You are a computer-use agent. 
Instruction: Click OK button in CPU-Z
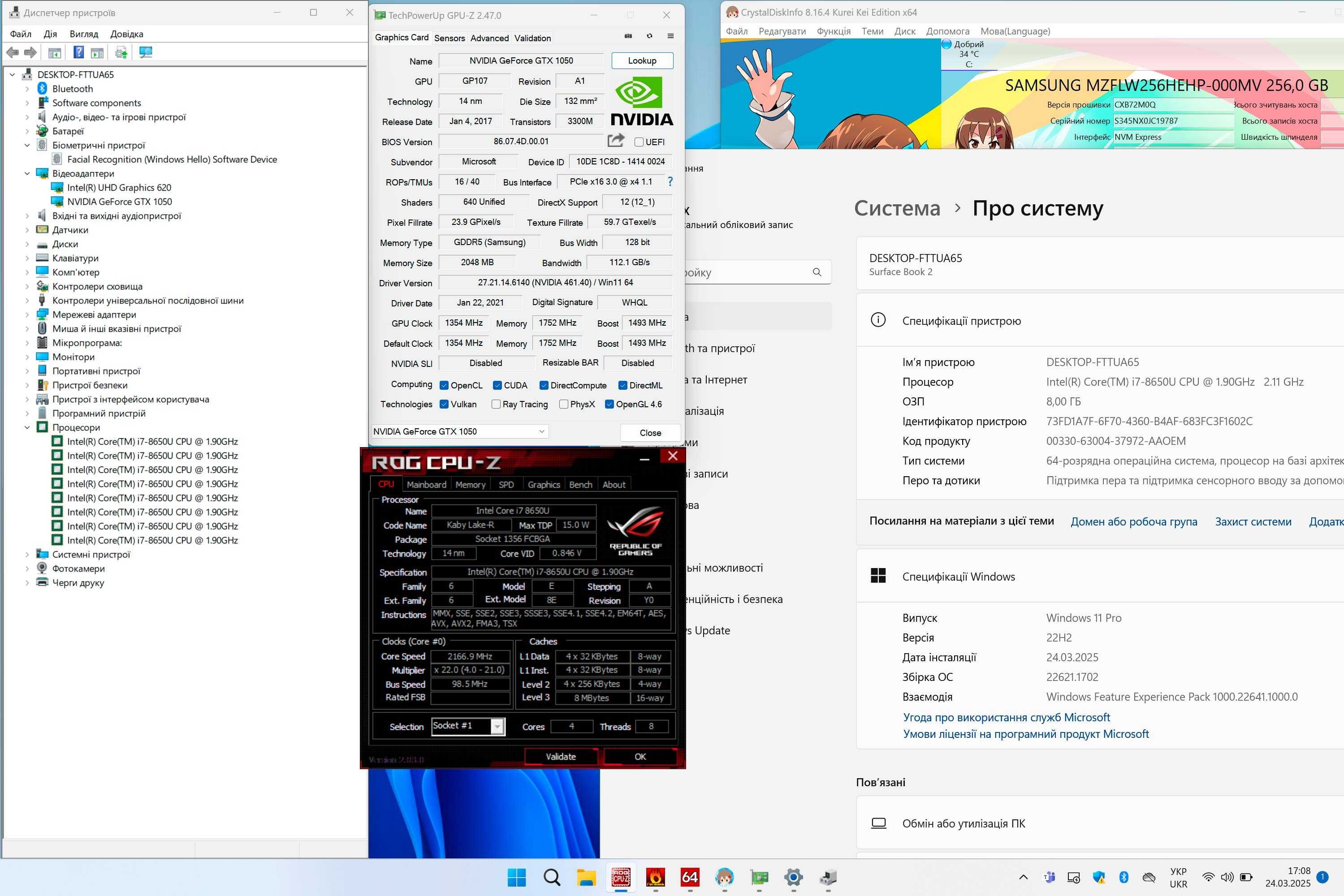[640, 757]
